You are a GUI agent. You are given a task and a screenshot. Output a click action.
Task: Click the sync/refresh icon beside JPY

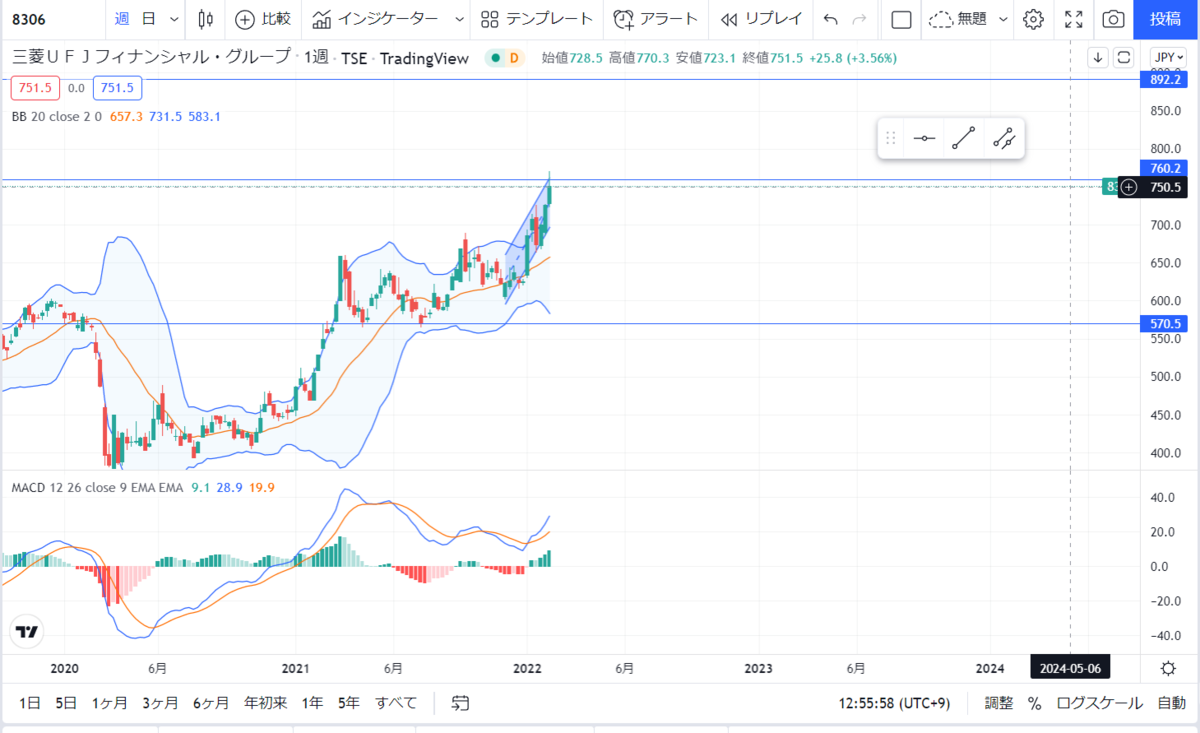1124,57
